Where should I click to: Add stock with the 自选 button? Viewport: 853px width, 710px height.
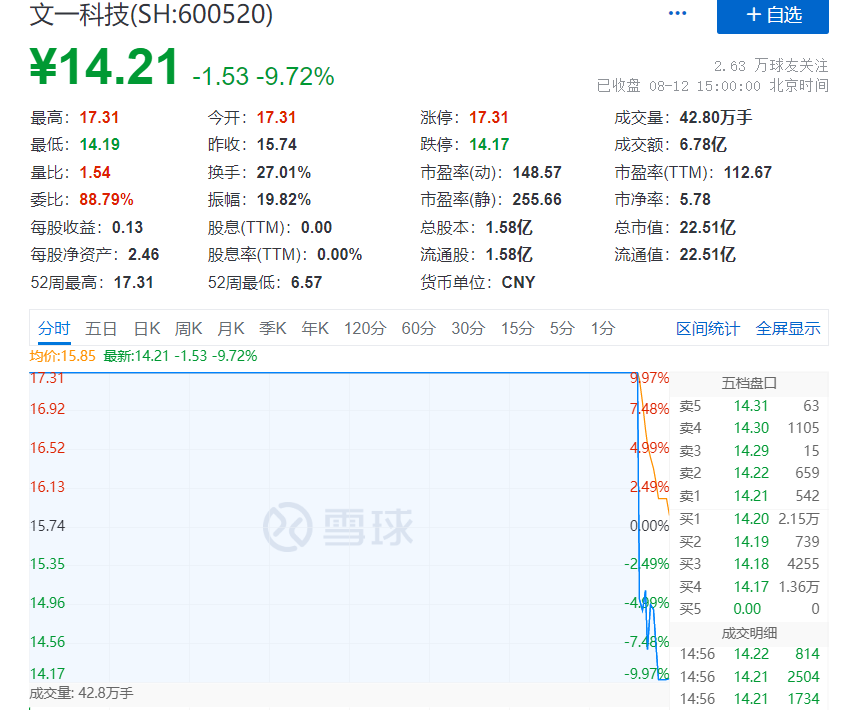(772, 15)
